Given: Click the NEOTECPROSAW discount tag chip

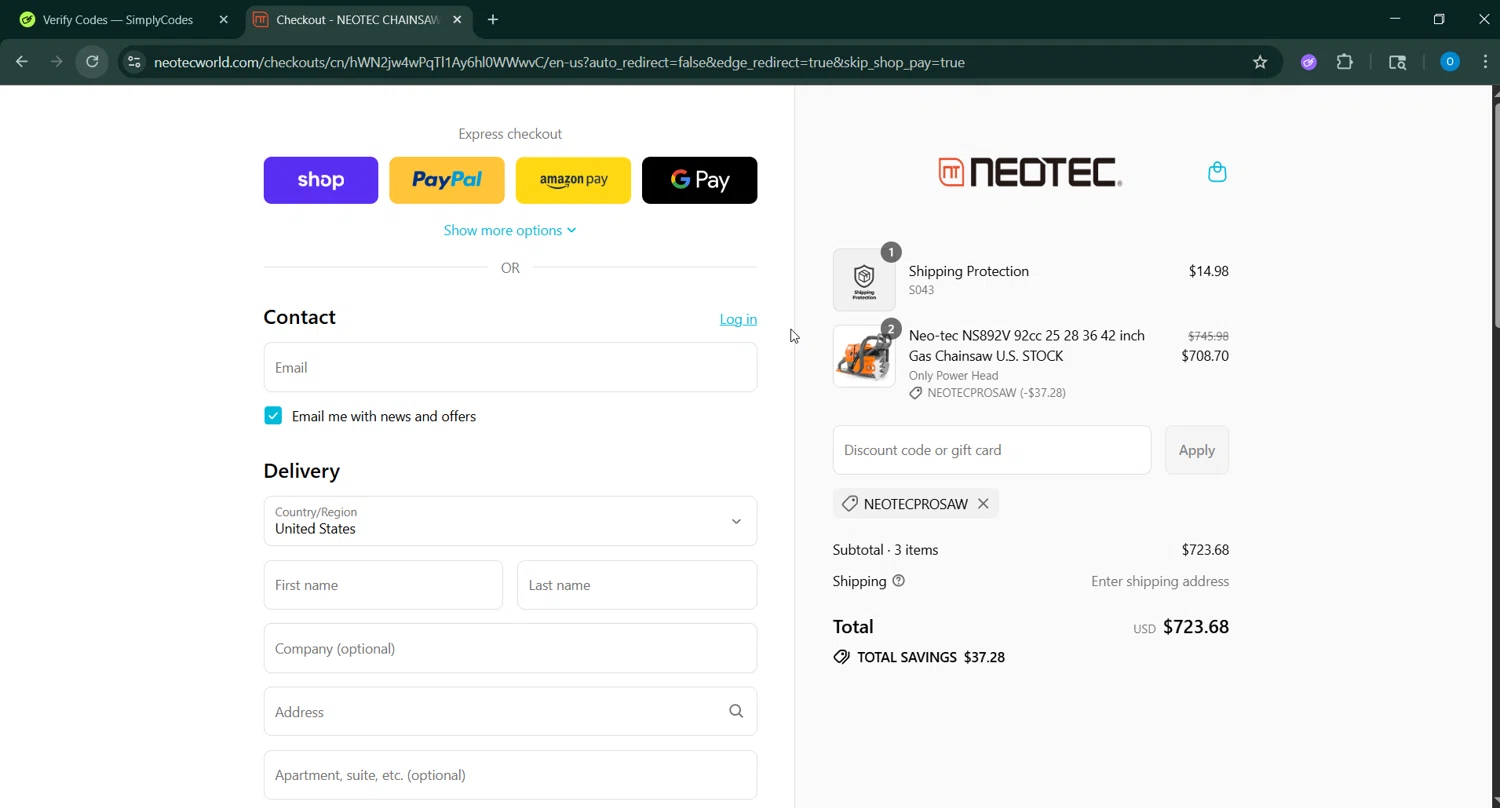Looking at the screenshot, I should point(915,504).
